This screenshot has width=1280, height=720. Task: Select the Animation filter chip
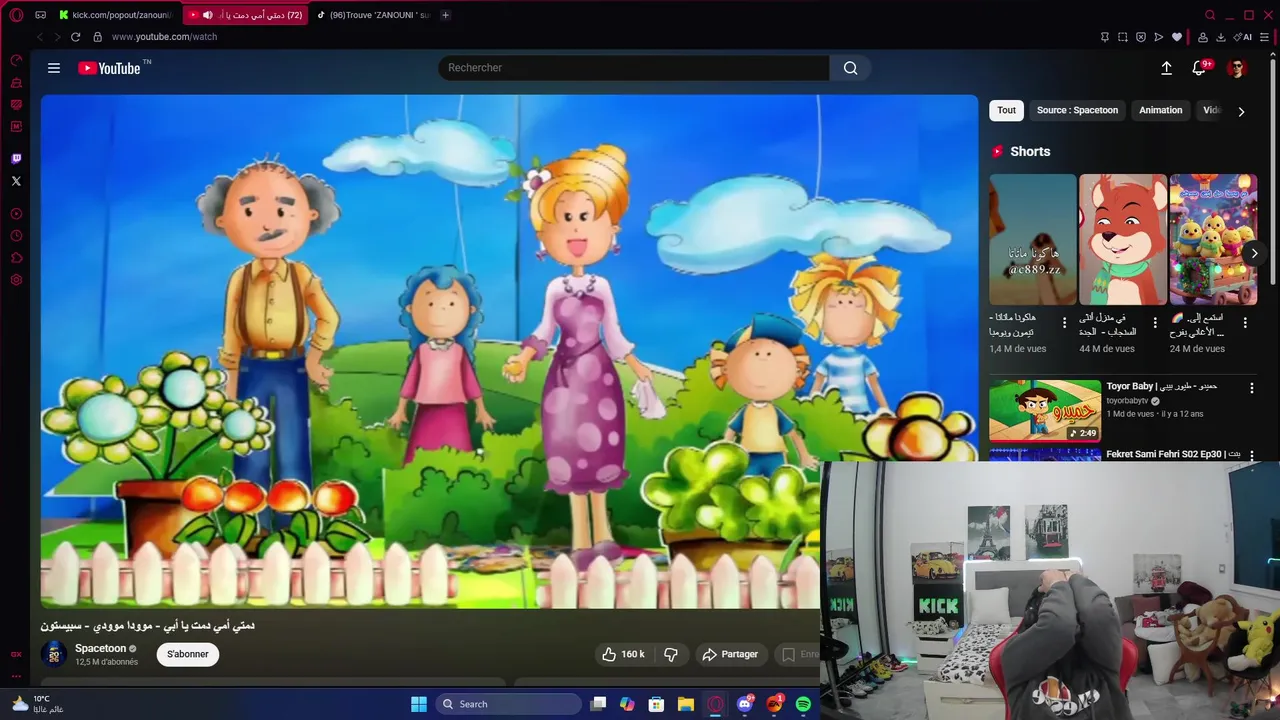[x=1160, y=110]
